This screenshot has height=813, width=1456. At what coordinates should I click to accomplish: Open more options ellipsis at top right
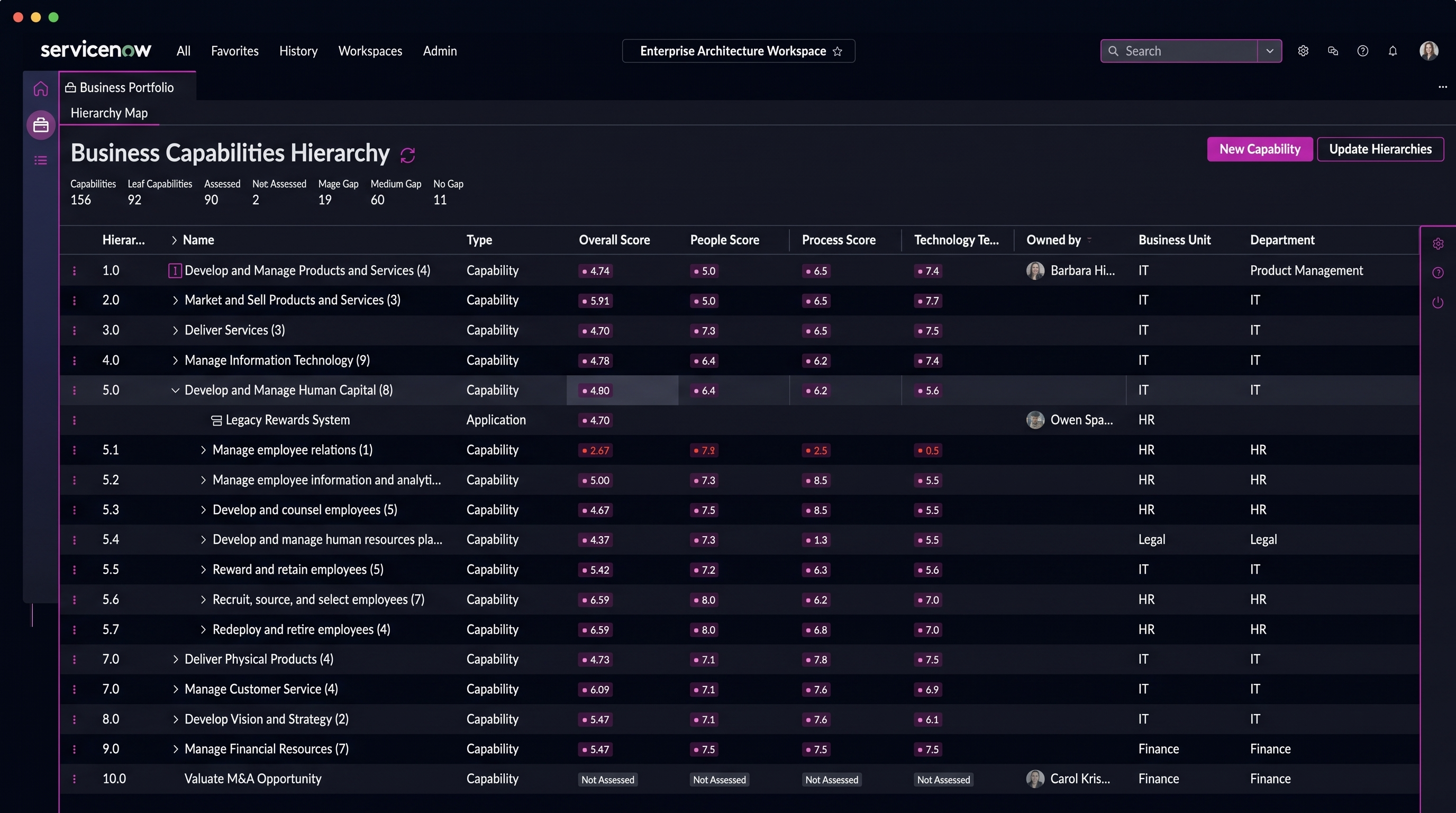[1442, 87]
